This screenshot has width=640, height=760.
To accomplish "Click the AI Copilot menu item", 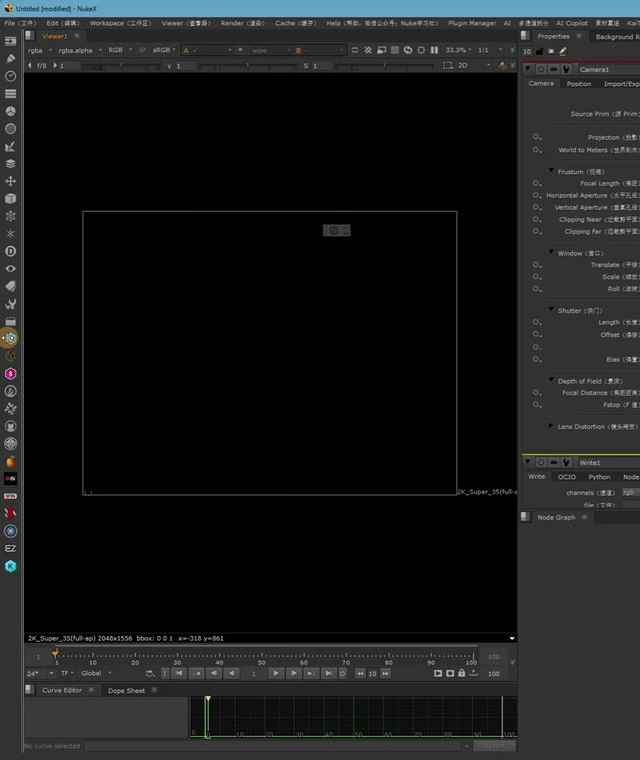I will (x=572, y=23).
